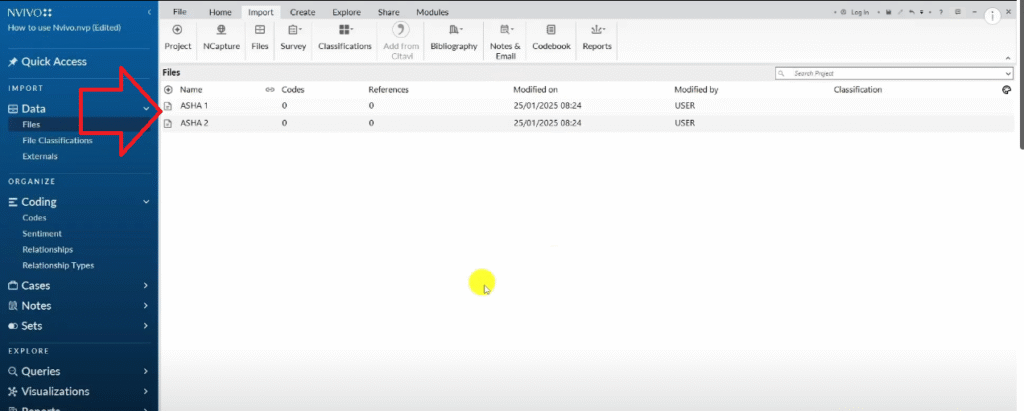
Task: Click the add circle icon in list header
Action: click(168, 90)
